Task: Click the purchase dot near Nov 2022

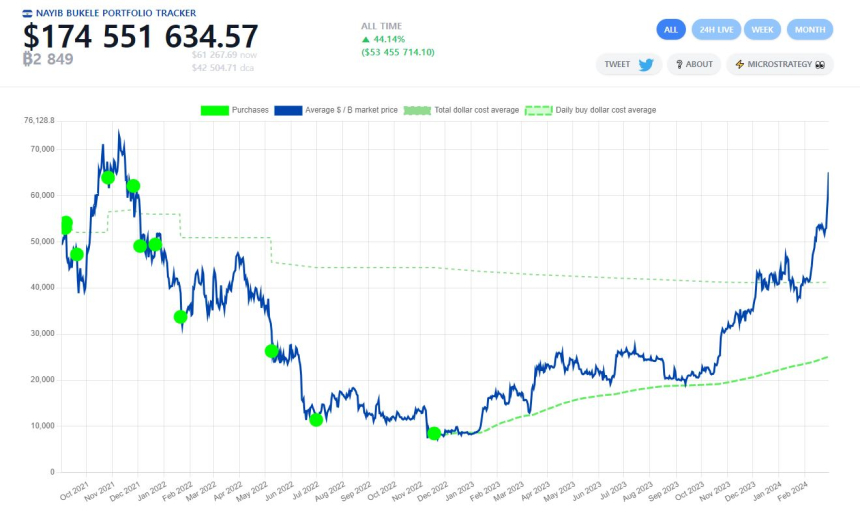Action: tap(433, 433)
